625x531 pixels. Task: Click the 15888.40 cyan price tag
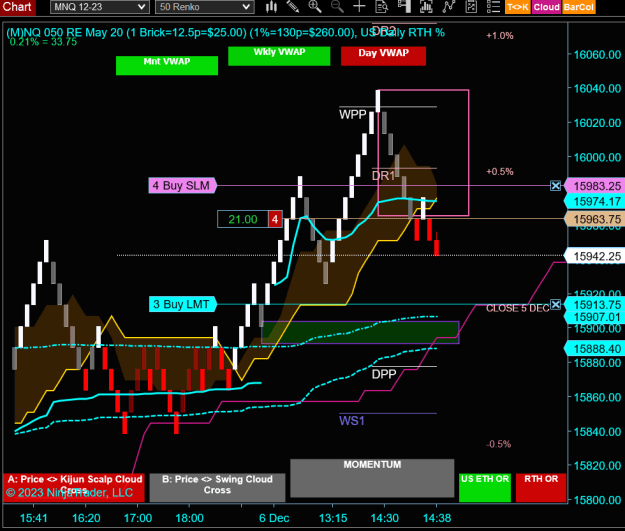pyautogui.click(x=595, y=348)
